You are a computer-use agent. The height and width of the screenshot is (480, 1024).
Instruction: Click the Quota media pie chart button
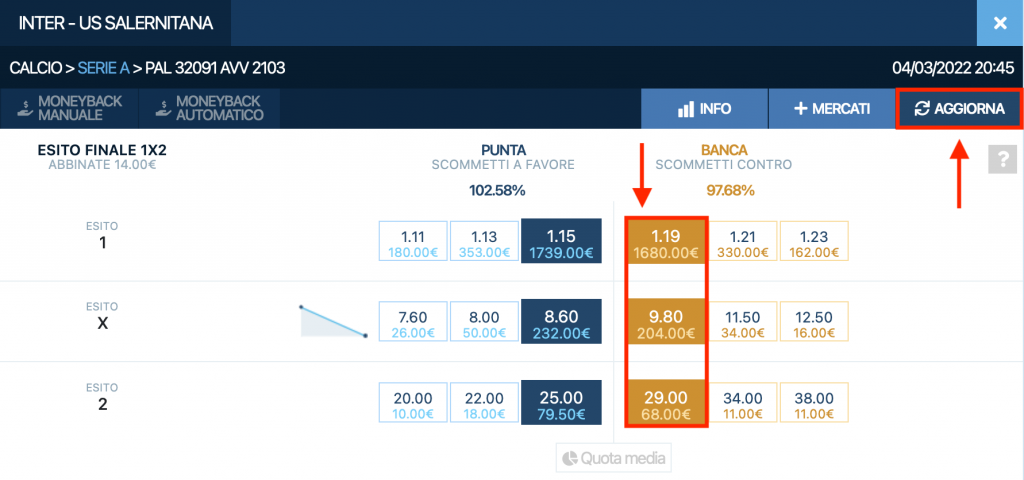(613, 458)
